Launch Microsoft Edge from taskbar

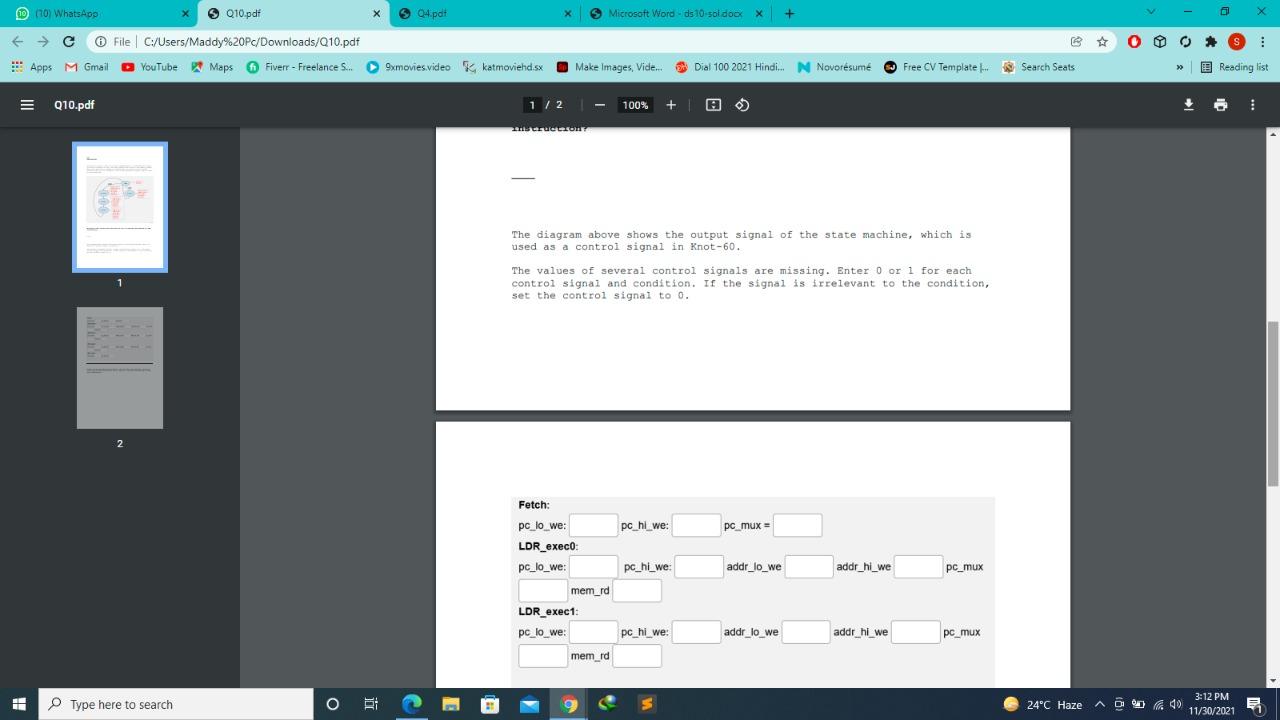[411, 704]
